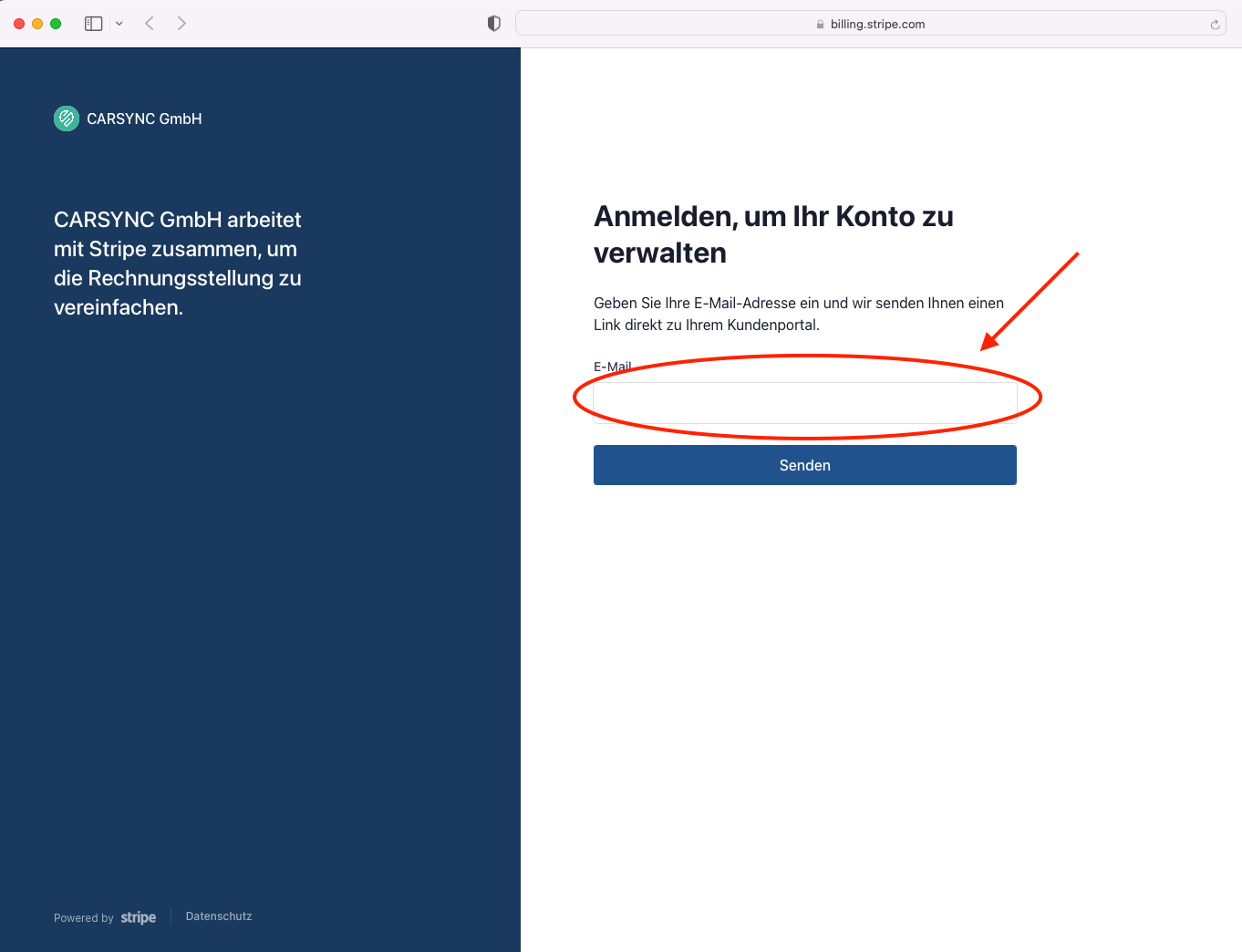Open the privacy report shield icon
1242x952 pixels.
point(494,24)
